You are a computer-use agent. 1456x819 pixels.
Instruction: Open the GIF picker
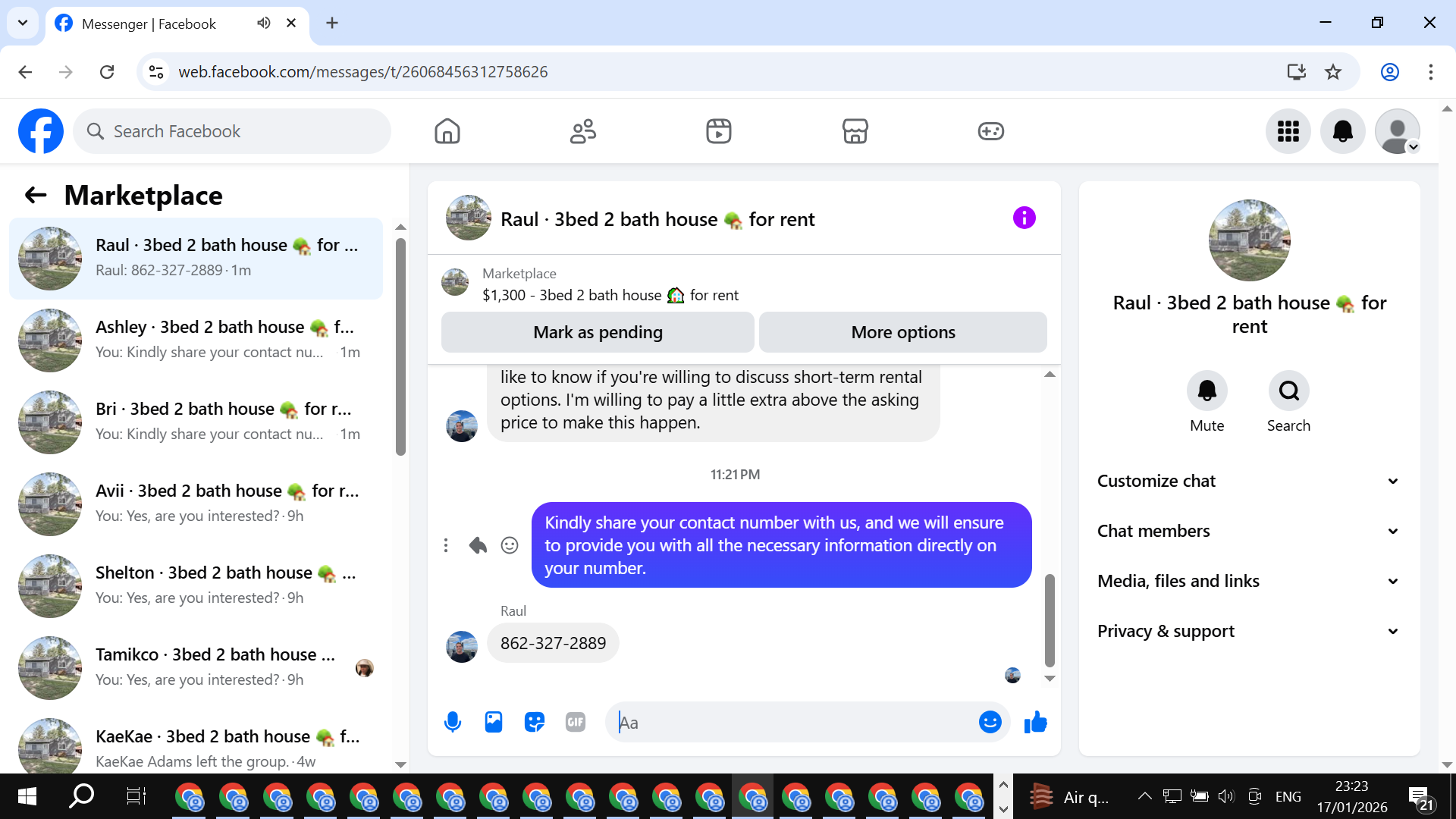[576, 722]
